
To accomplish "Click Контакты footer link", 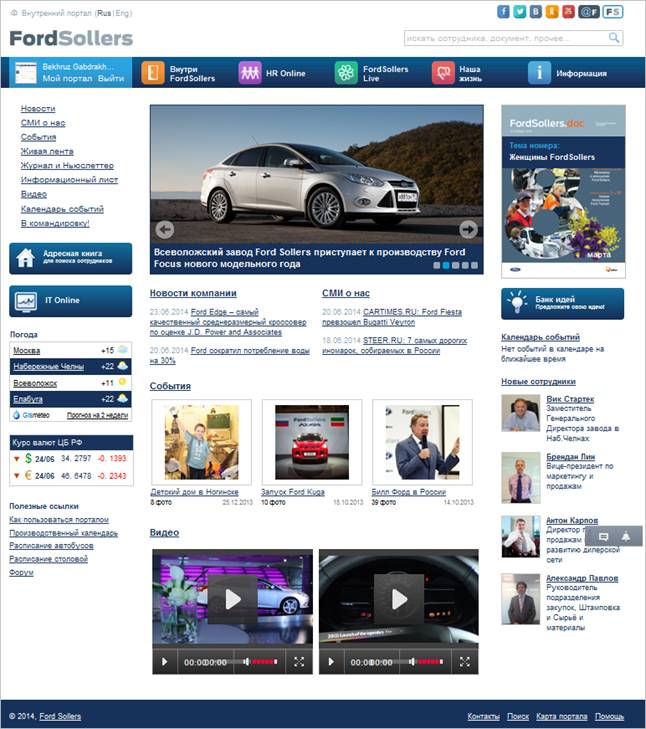I will 483,716.
